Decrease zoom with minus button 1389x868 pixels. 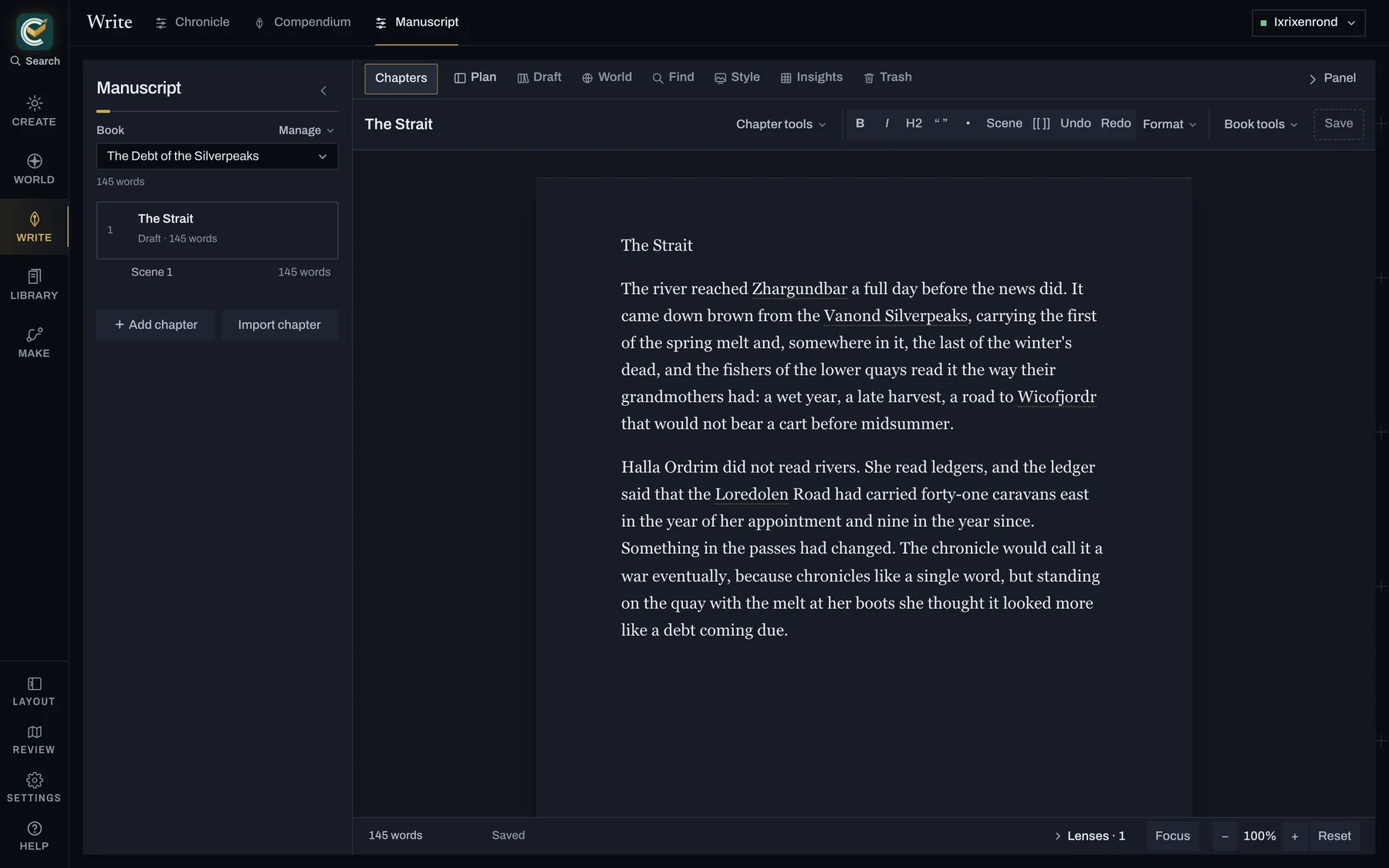(x=1225, y=836)
